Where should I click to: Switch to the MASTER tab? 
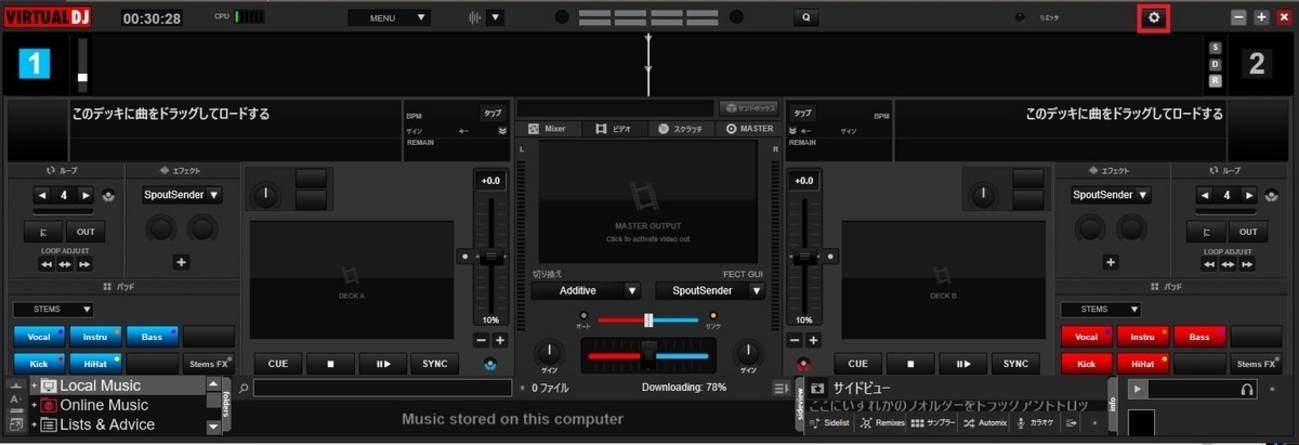[x=749, y=129]
